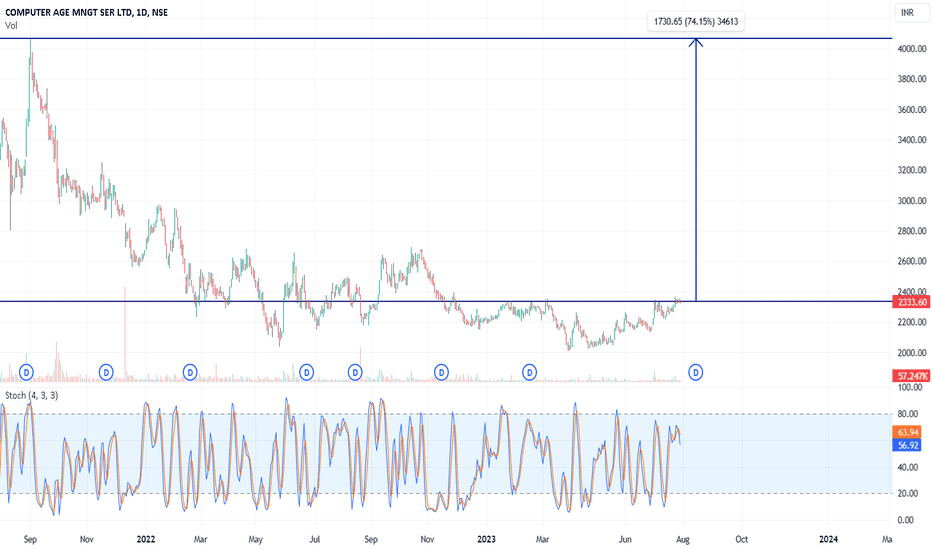932x550 pixels.
Task: Click the red 57.247K volume label
Action: point(912,376)
